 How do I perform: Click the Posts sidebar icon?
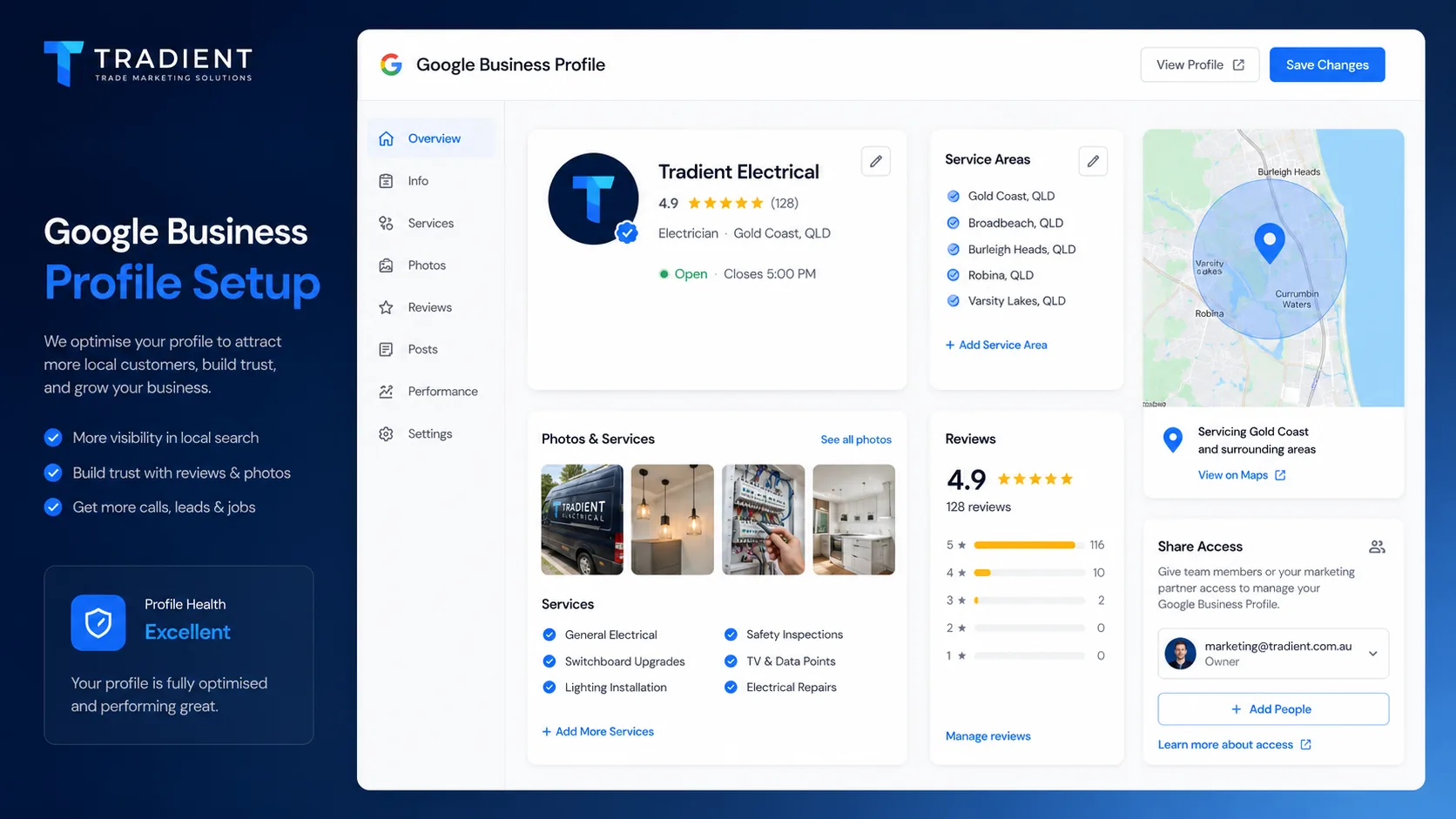pyautogui.click(x=387, y=350)
